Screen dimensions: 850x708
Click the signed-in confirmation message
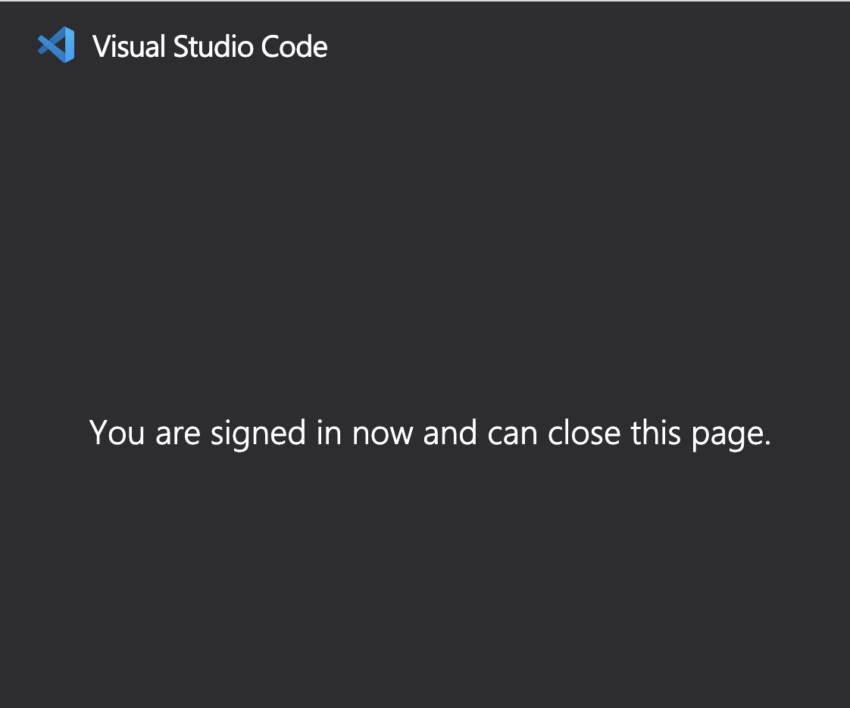(x=430, y=434)
